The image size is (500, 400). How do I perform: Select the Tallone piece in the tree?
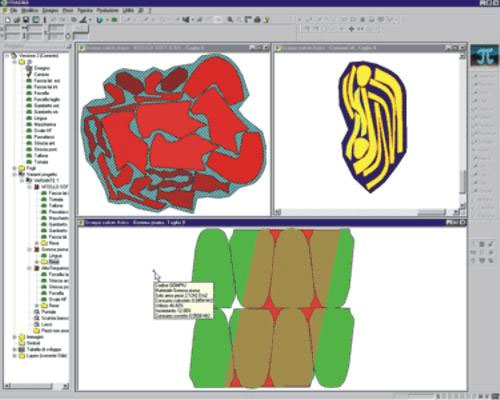(41, 156)
